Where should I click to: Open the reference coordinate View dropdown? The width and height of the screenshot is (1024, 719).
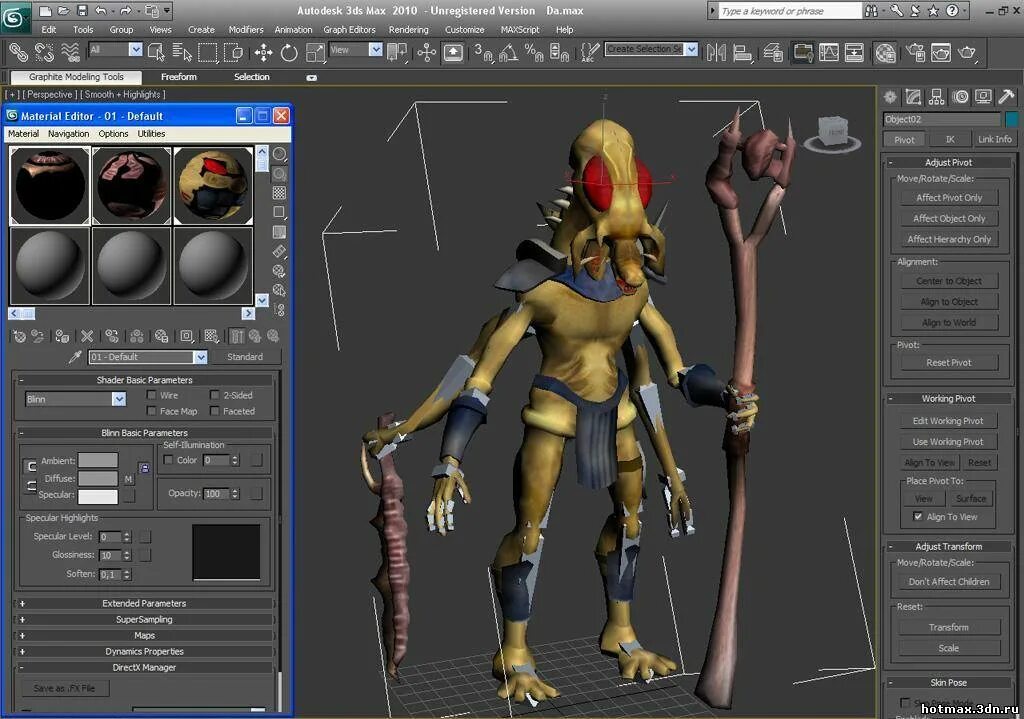click(x=376, y=50)
